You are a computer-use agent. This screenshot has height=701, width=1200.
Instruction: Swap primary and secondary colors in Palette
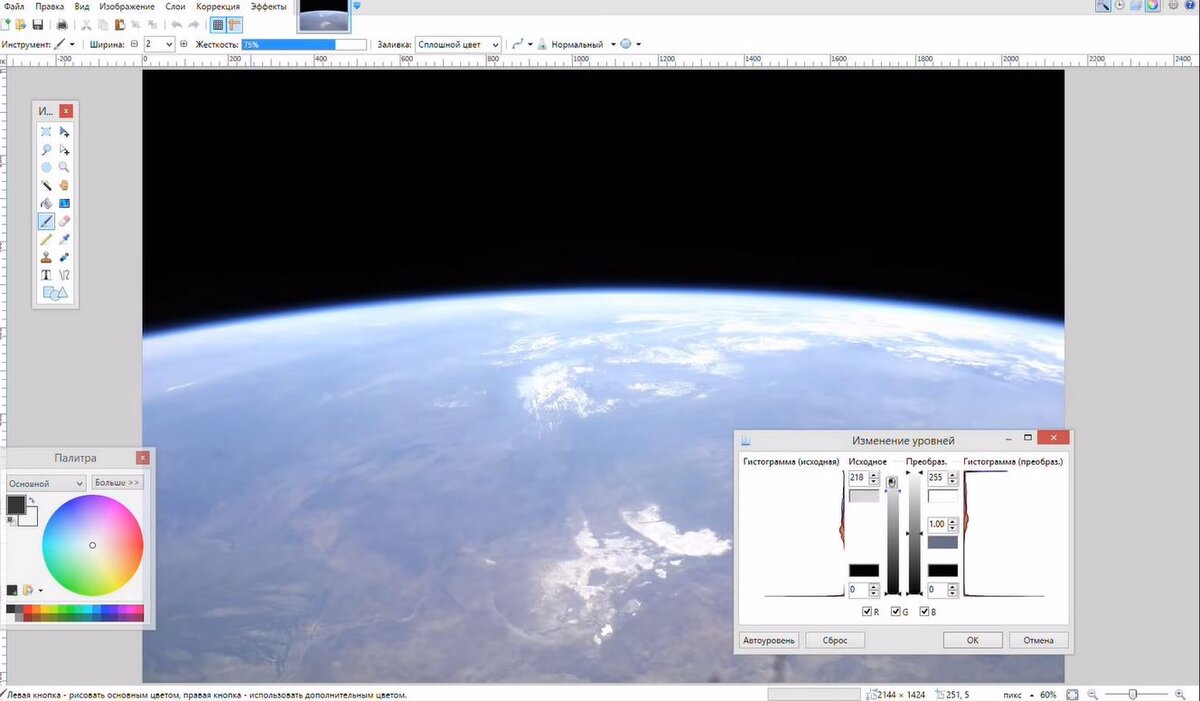(x=31, y=500)
